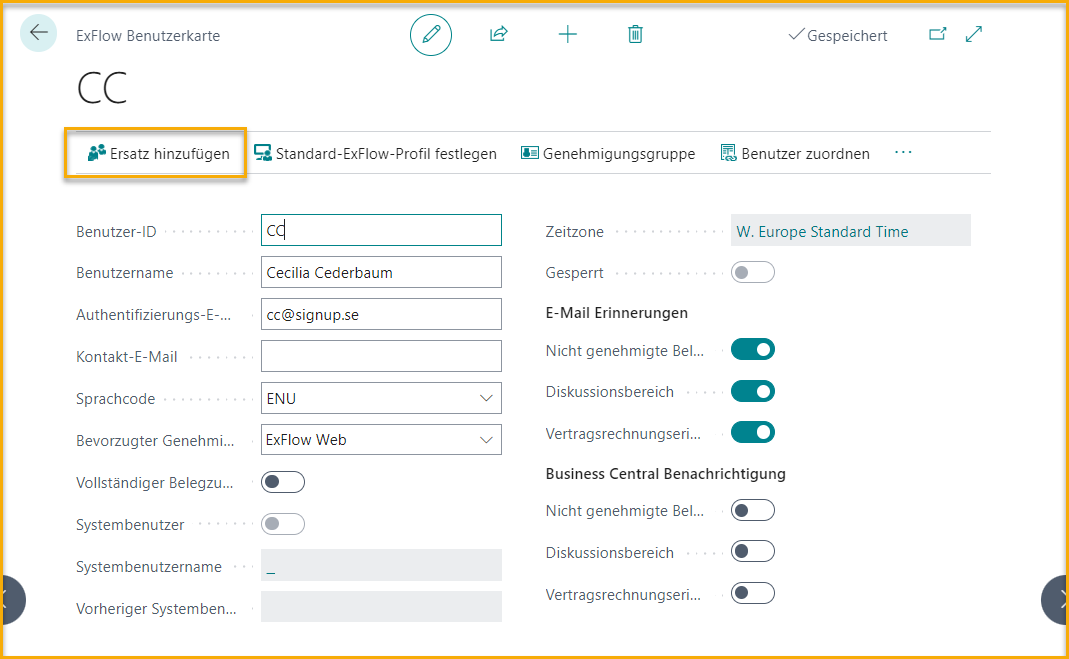Enable Business Central Nicht genehmigte Belege notification
This screenshot has height=659, width=1069.
(x=753, y=510)
